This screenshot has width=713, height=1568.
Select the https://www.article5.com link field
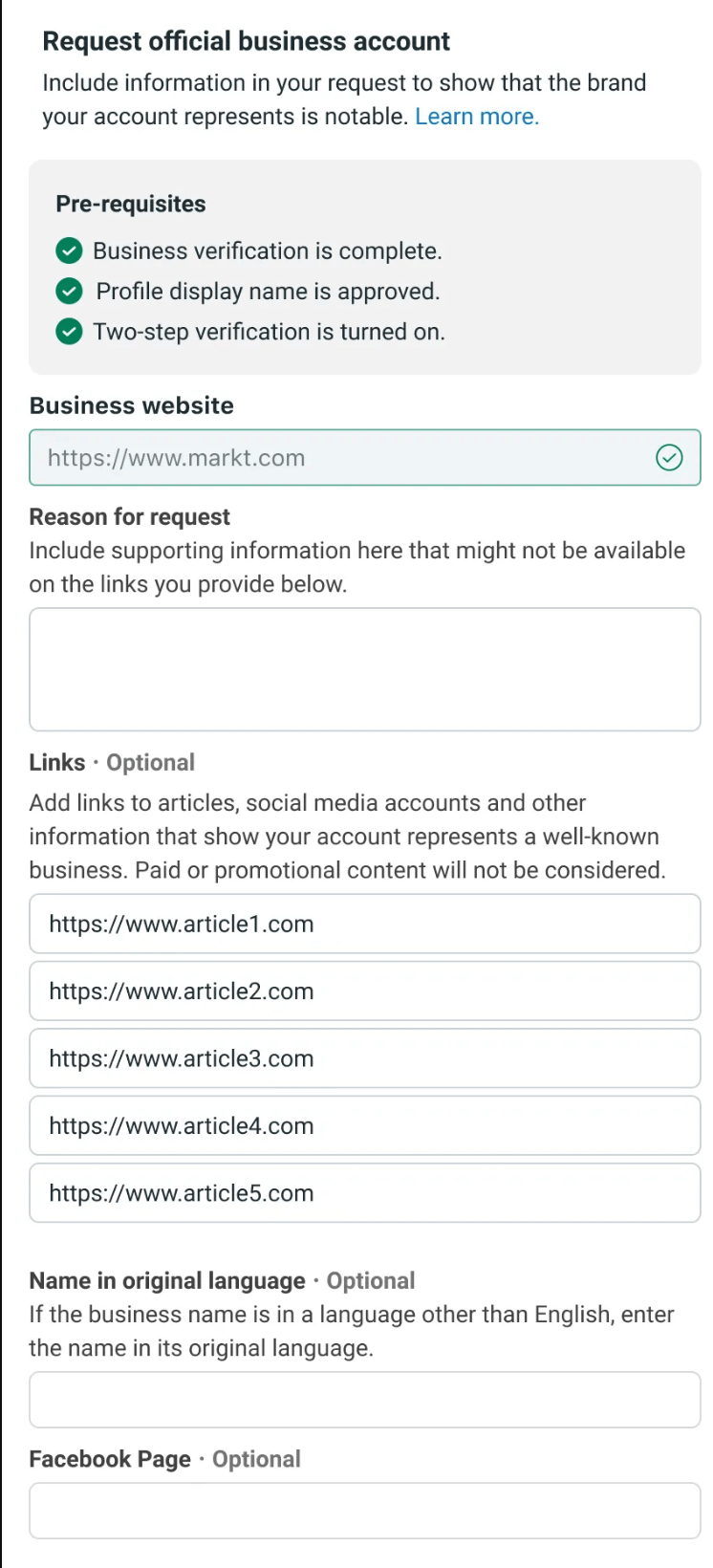(363, 1192)
